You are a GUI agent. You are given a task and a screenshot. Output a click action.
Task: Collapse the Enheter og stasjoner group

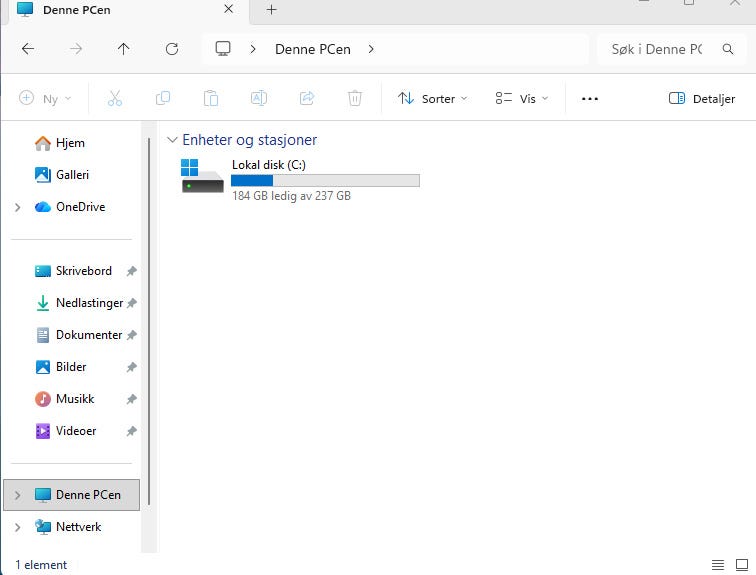[172, 140]
